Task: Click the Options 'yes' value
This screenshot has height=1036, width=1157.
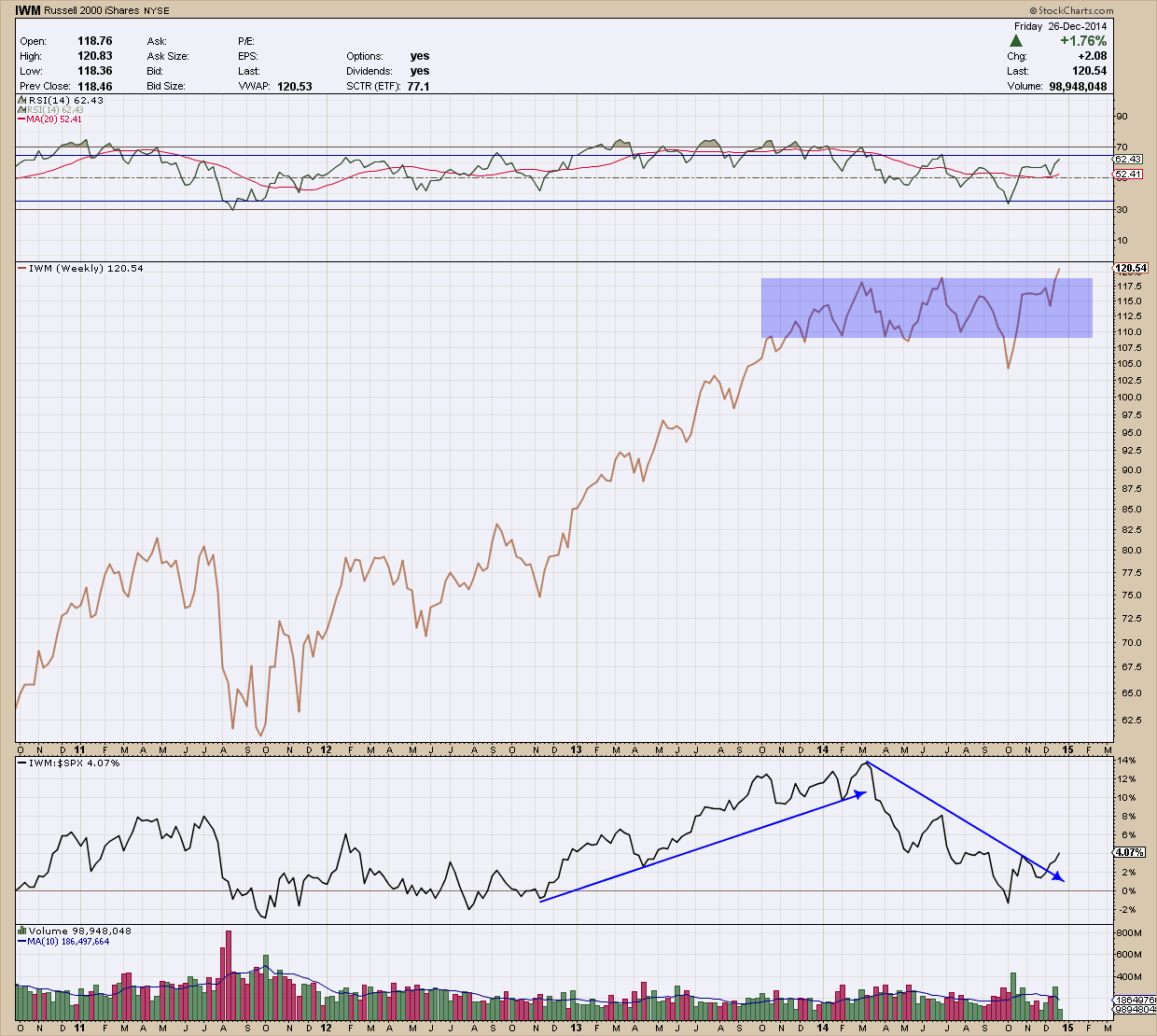Action: pos(420,56)
